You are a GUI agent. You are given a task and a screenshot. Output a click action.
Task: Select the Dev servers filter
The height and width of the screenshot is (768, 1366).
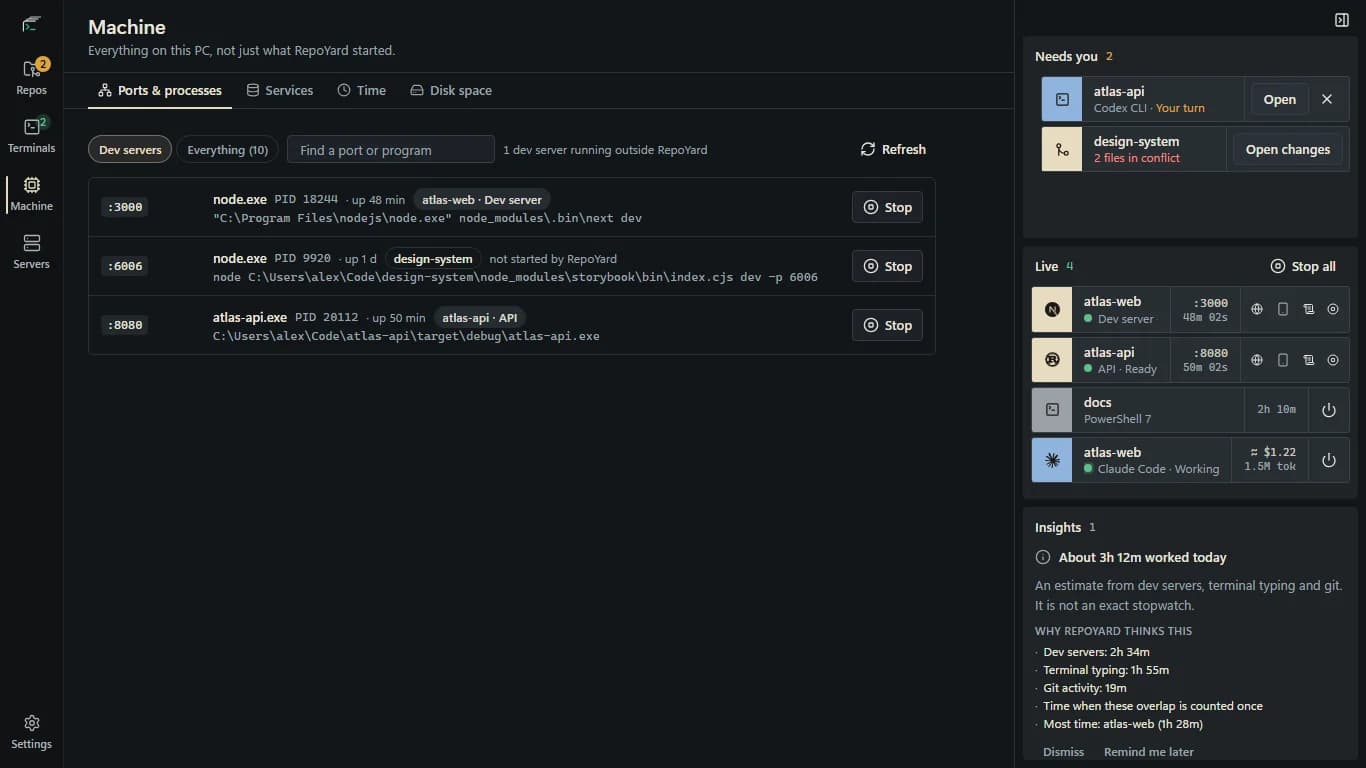pyautogui.click(x=130, y=150)
